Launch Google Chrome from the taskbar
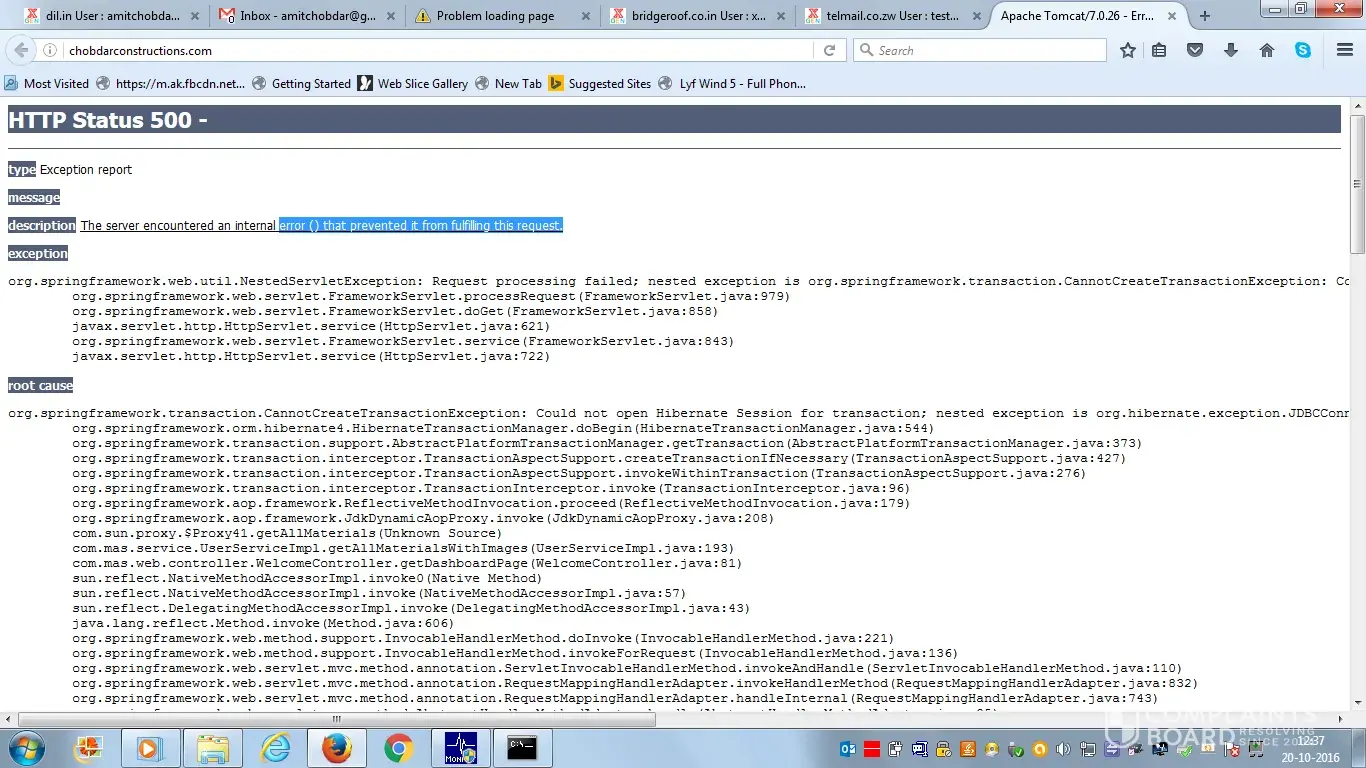Image resolution: width=1366 pixels, height=768 pixels. pyautogui.click(x=398, y=747)
